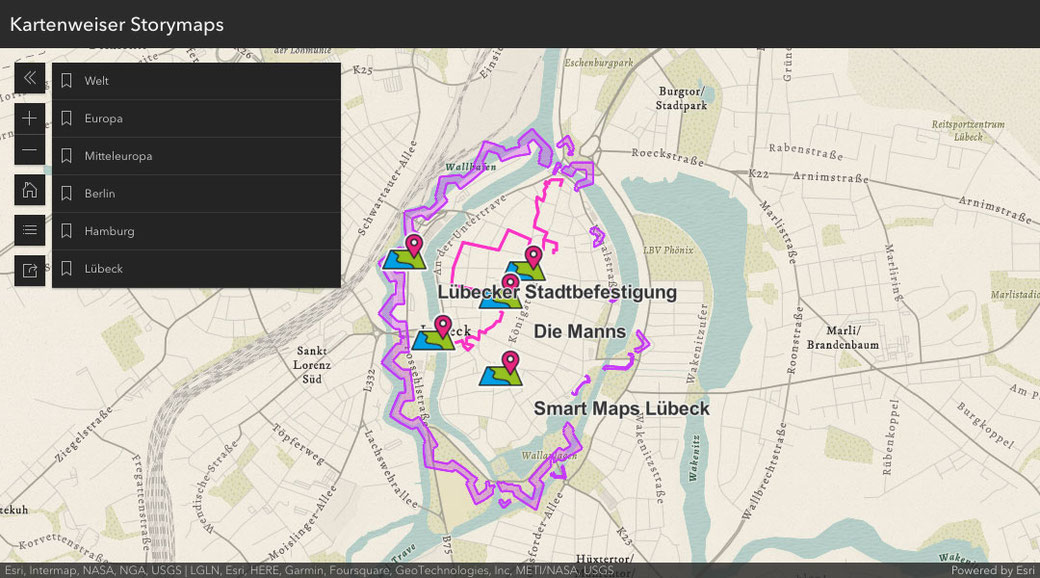Zoom in on the map with the plus button
Viewport: 1040px width, 578px height.
click(30, 118)
